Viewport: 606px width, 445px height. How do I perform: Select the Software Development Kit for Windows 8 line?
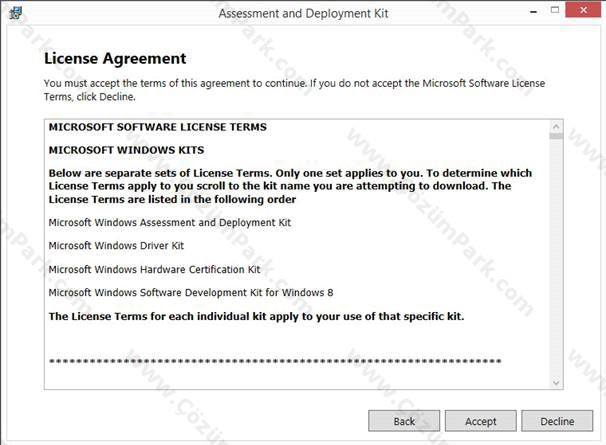pos(191,293)
